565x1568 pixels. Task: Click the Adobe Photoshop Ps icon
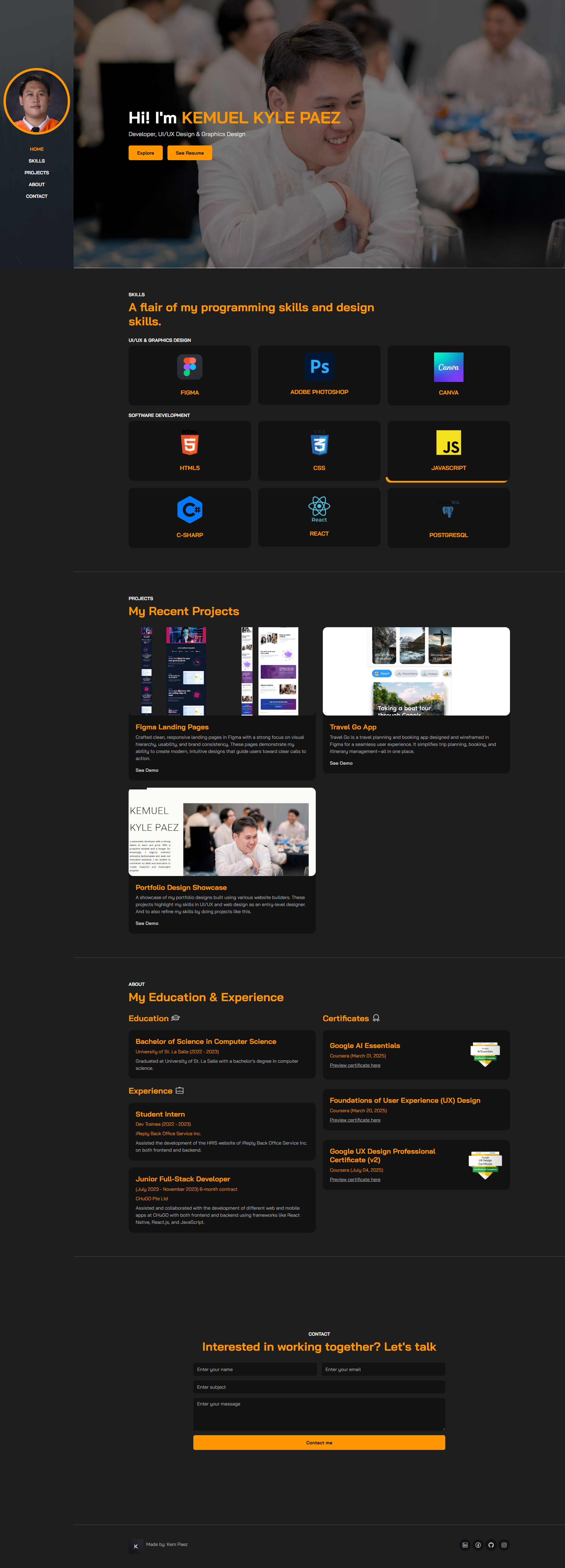[319, 366]
